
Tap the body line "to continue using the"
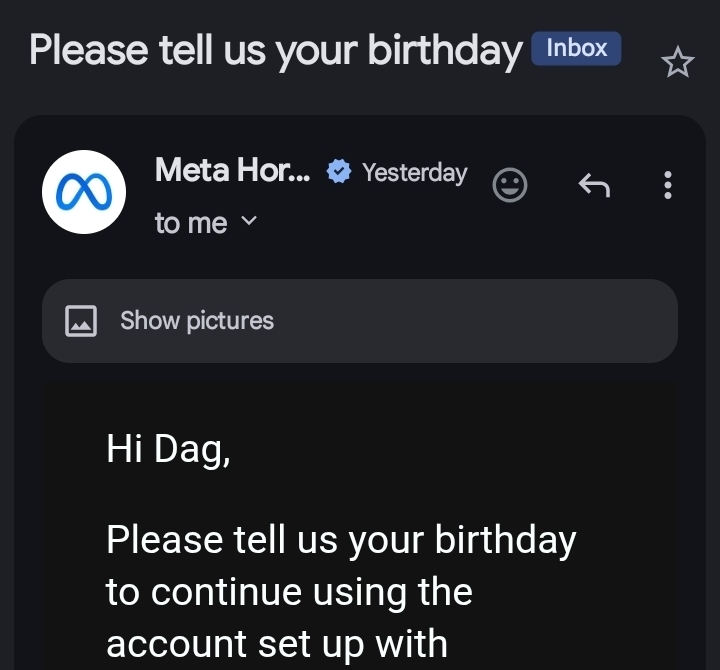pyautogui.click(x=288, y=592)
